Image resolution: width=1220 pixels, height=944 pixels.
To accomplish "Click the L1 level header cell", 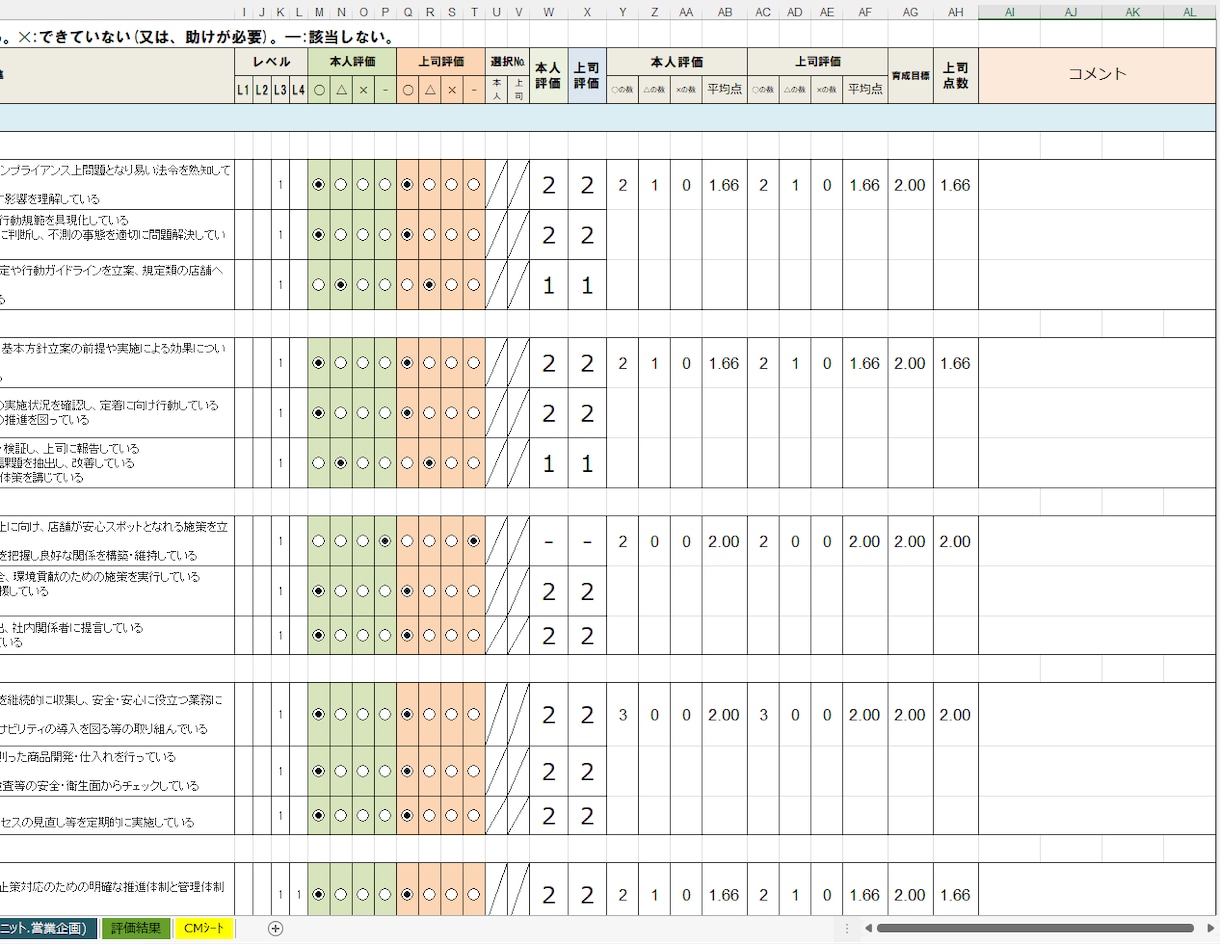I will tap(243, 90).
